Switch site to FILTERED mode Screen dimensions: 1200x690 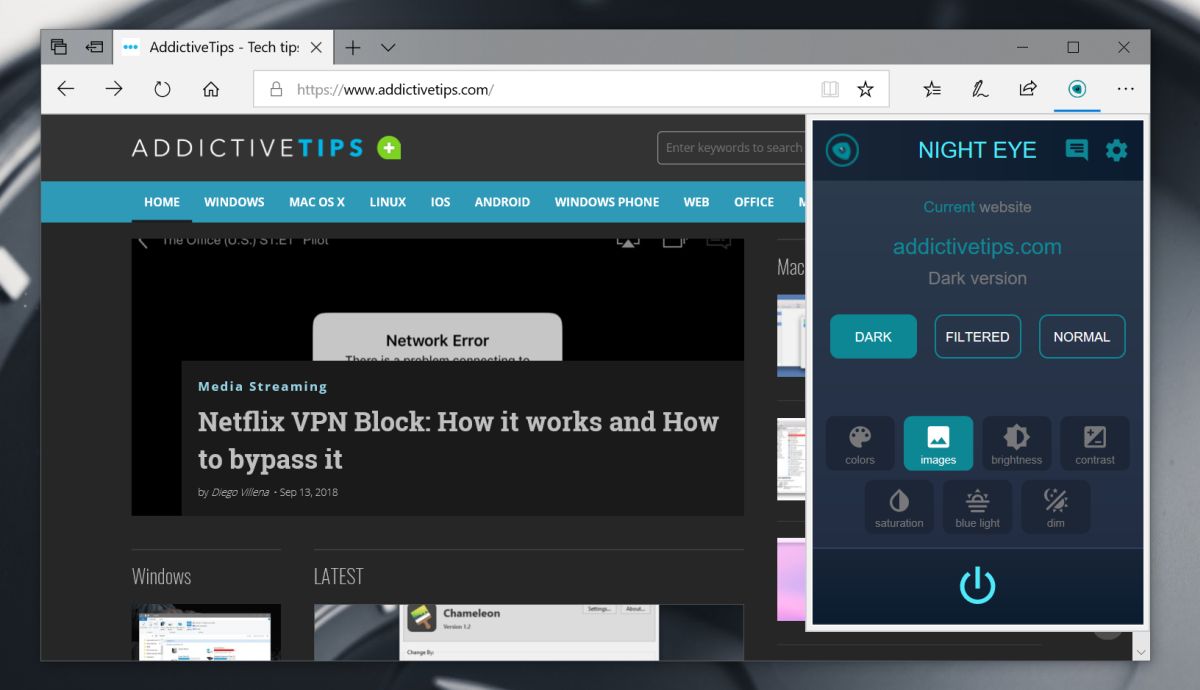coord(977,337)
